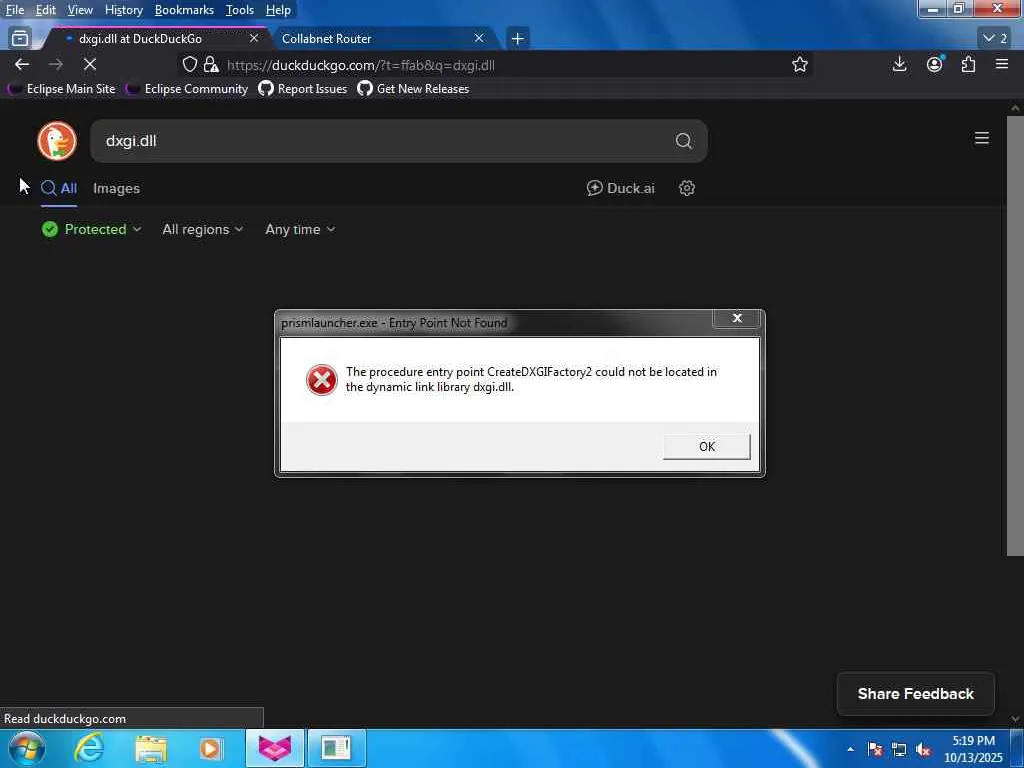The image size is (1024, 768).
Task: Open the Edit menu
Action: tap(45, 10)
